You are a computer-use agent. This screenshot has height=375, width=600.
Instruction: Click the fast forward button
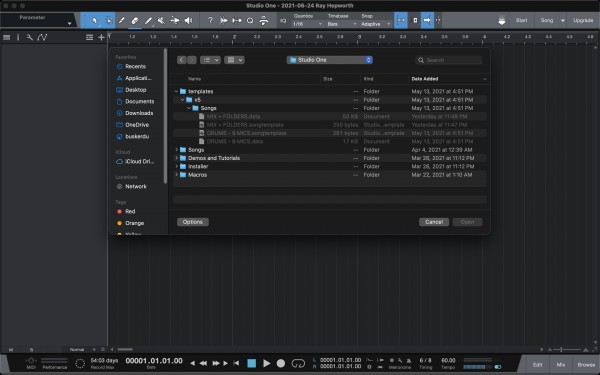[x=216, y=363]
